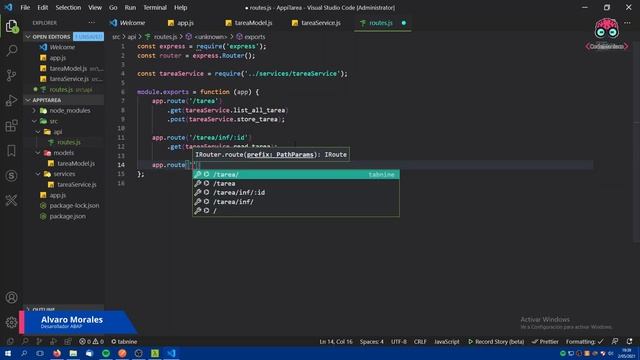Open the File menu
Screen dimensions: 640x360
click(25, 7)
